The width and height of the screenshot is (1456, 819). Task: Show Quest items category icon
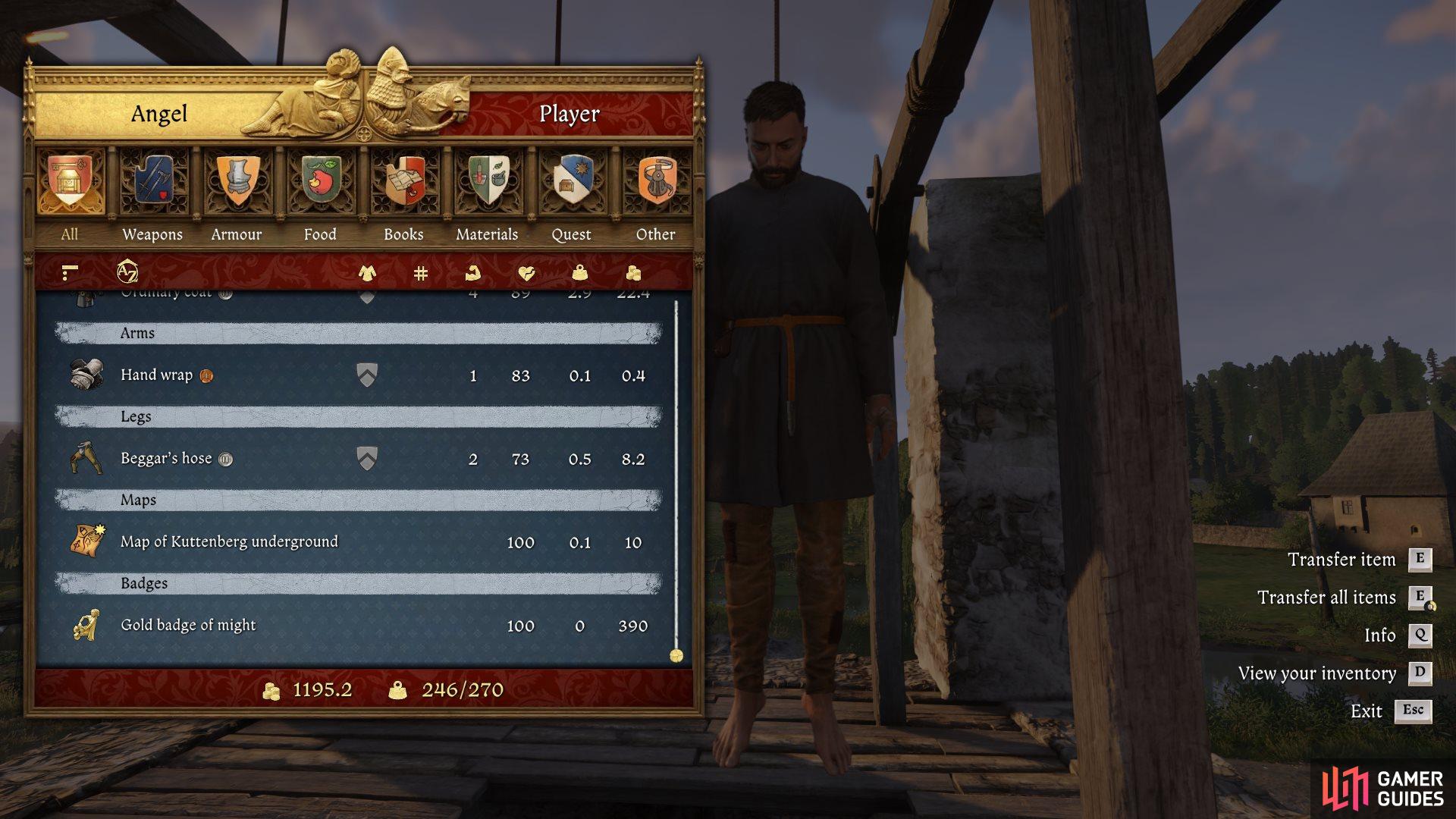pyautogui.click(x=571, y=180)
